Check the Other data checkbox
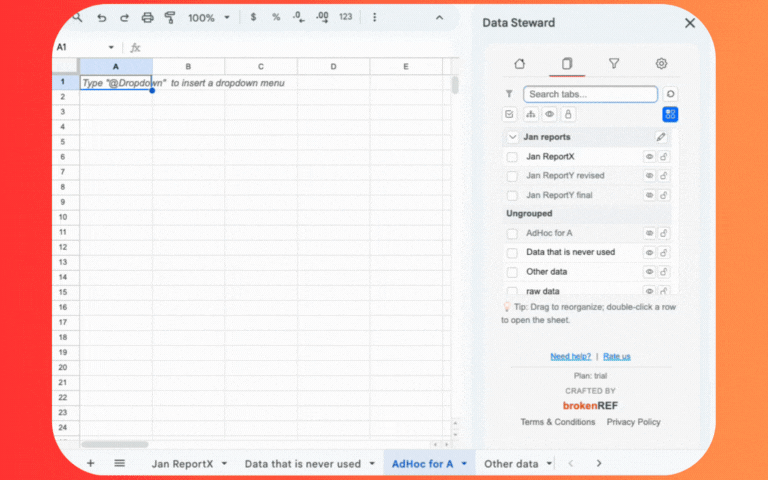The height and width of the screenshot is (480, 768). tap(512, 272)
